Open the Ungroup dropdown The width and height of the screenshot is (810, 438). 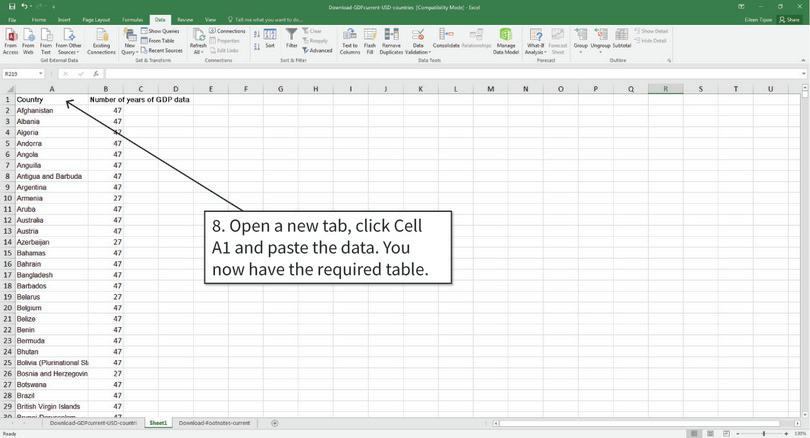[600, 40]
